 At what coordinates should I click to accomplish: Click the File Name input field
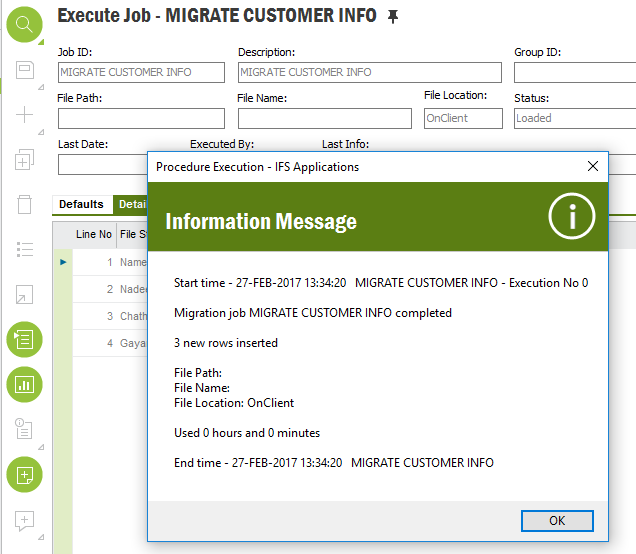(324, 118)
